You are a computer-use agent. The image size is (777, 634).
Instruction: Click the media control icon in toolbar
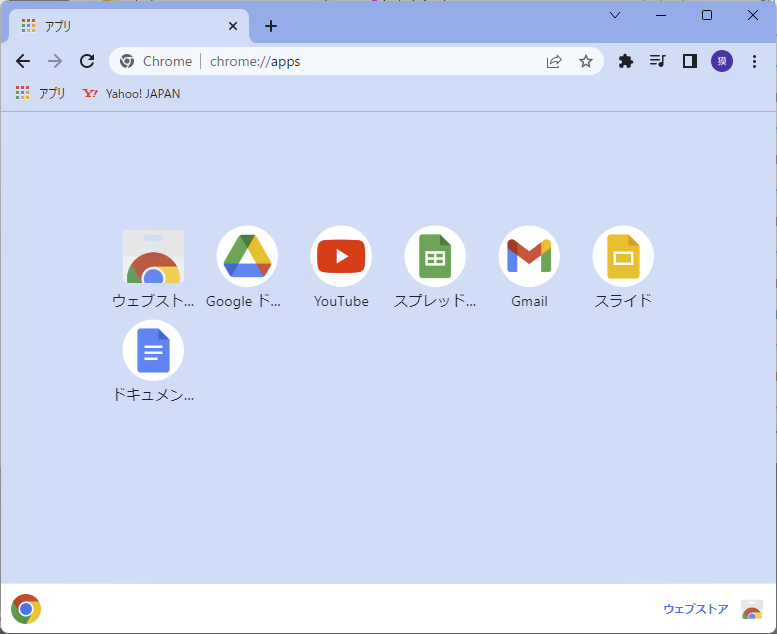[657, 61]
